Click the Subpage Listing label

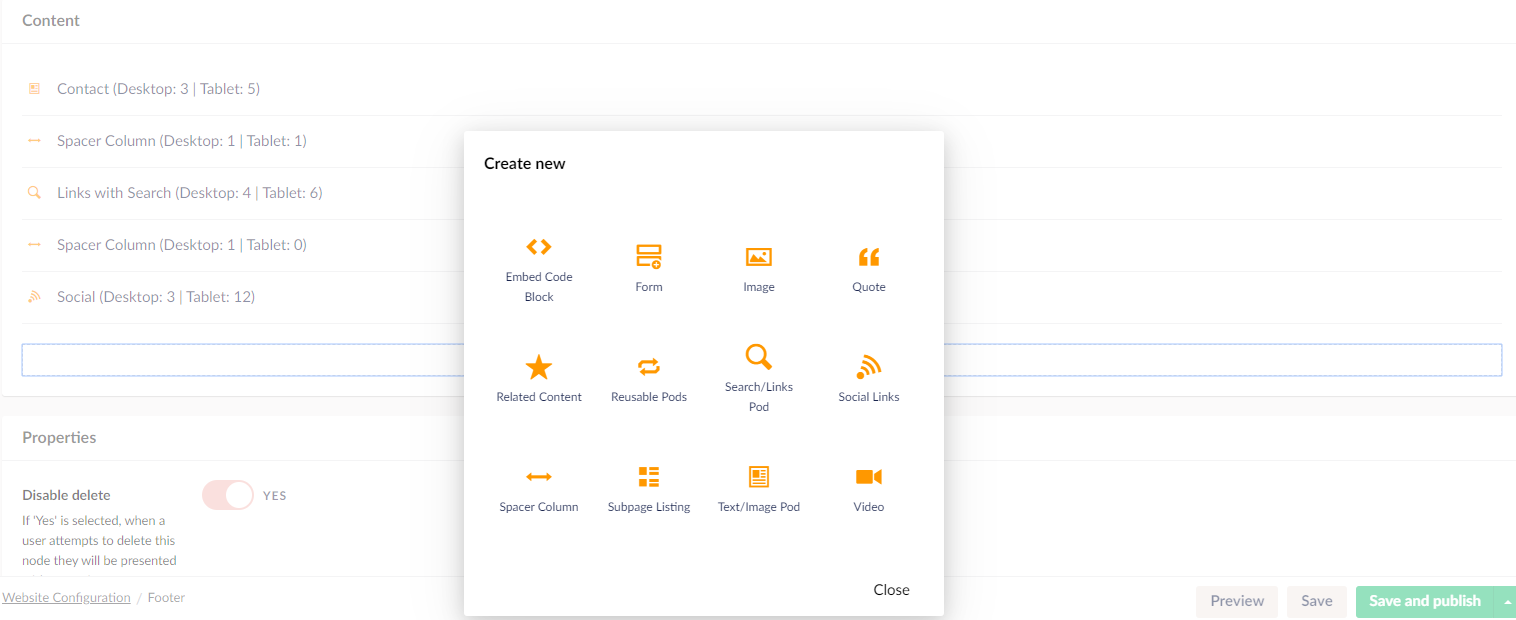[649, 507]
